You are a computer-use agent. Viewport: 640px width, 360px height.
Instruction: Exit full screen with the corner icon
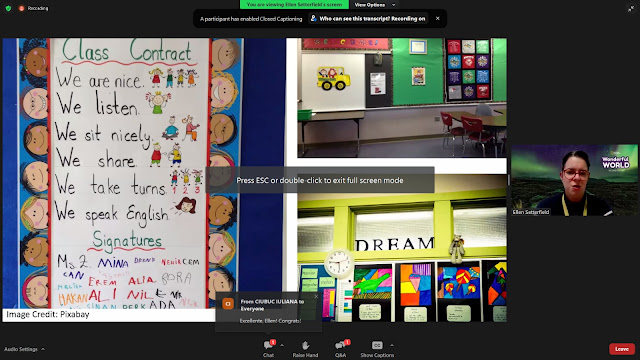coord(631,8)
